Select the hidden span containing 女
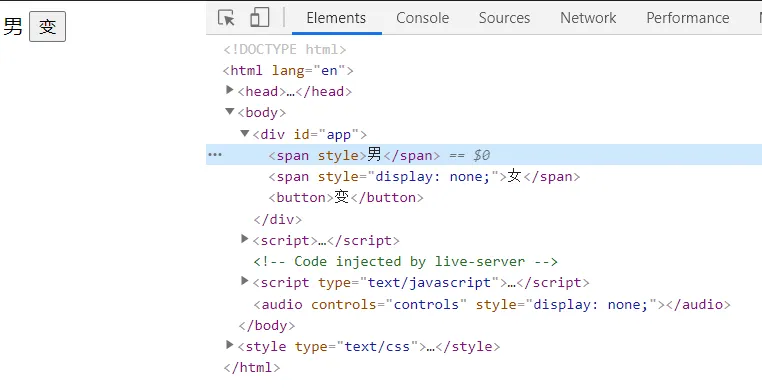 [x=424, y=176]
